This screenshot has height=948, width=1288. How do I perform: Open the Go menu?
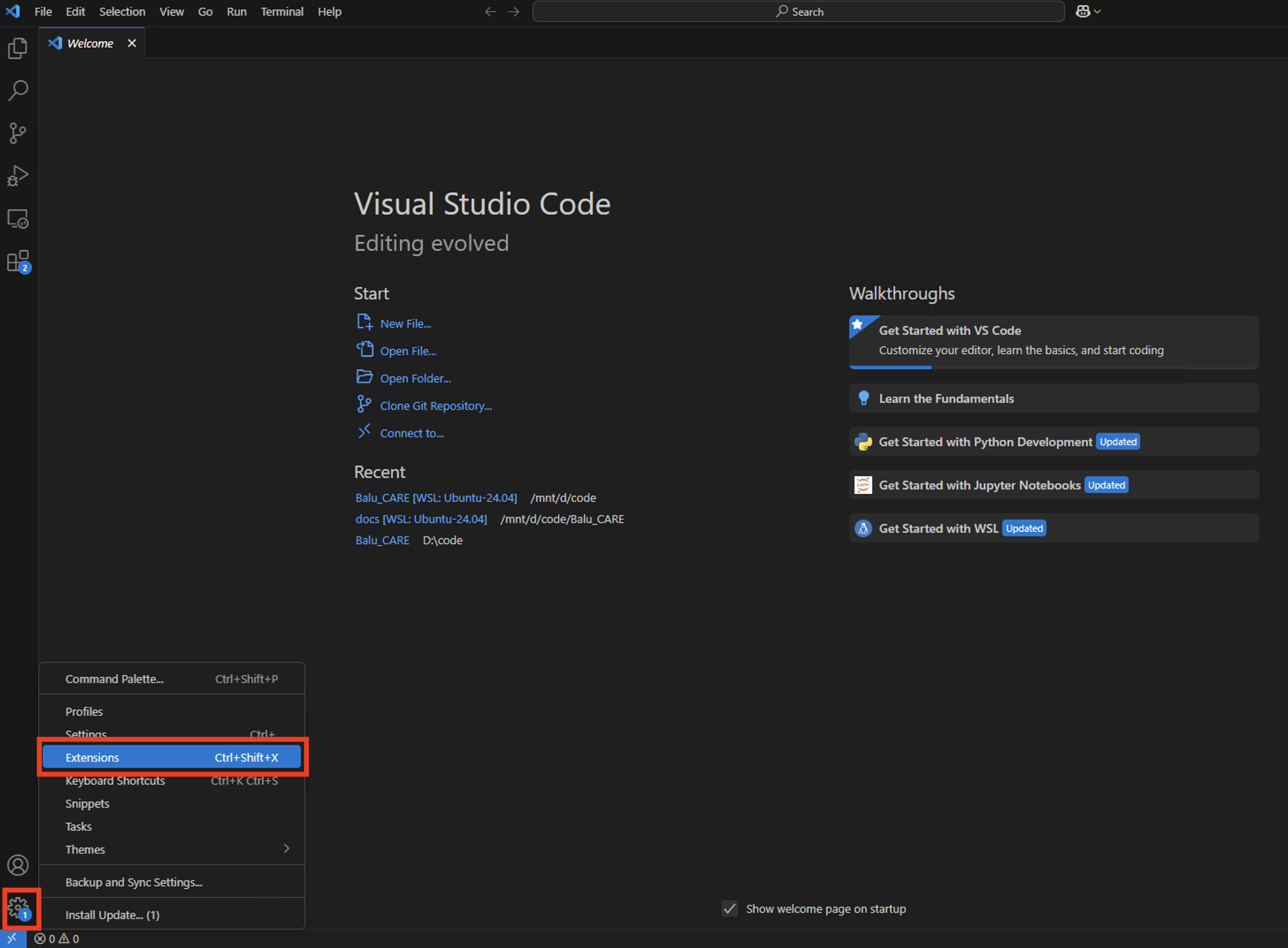tap(206, 11)
